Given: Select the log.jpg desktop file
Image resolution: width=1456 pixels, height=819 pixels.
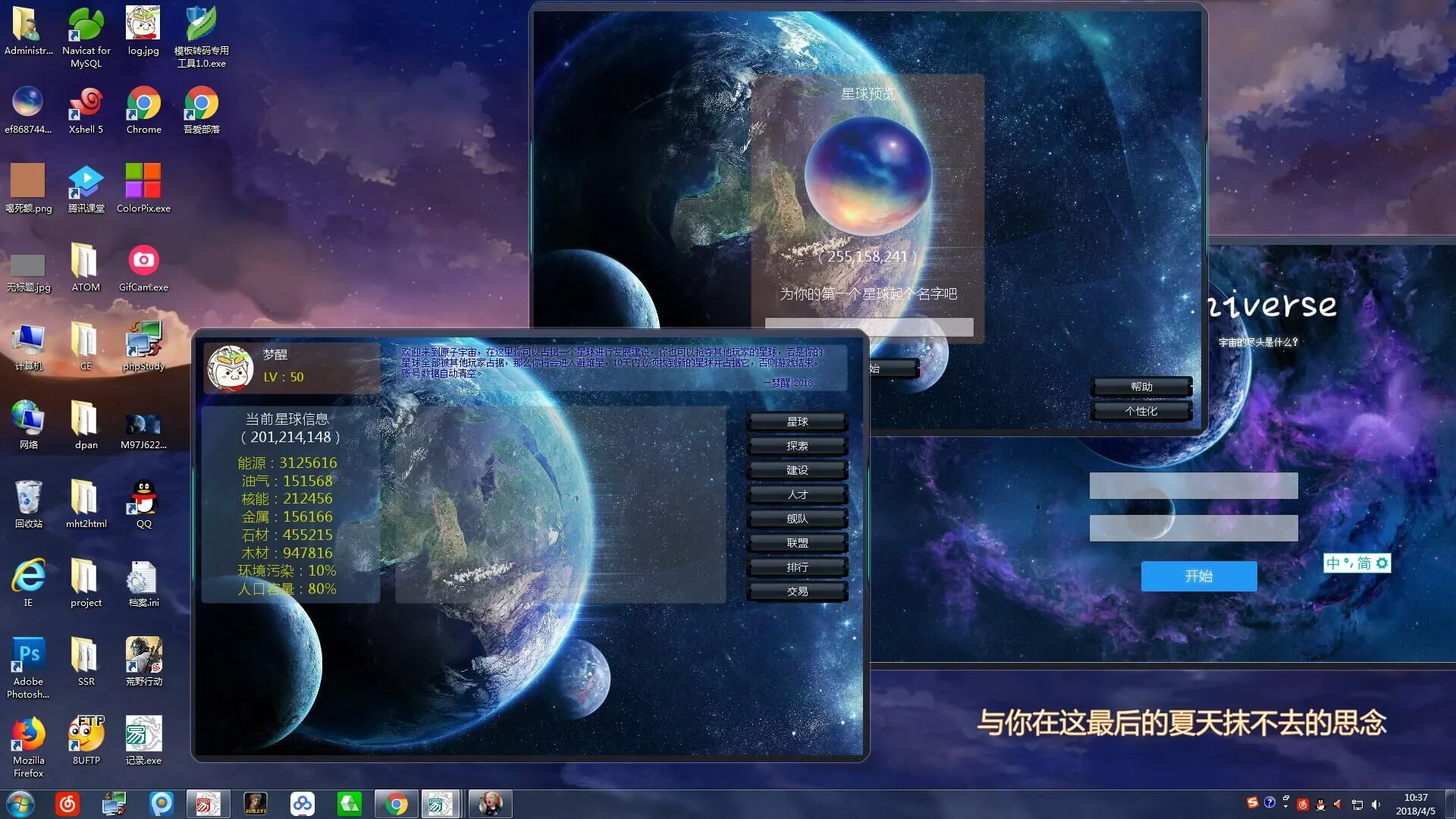Looking at the screenshot, I should pos(143,31).
